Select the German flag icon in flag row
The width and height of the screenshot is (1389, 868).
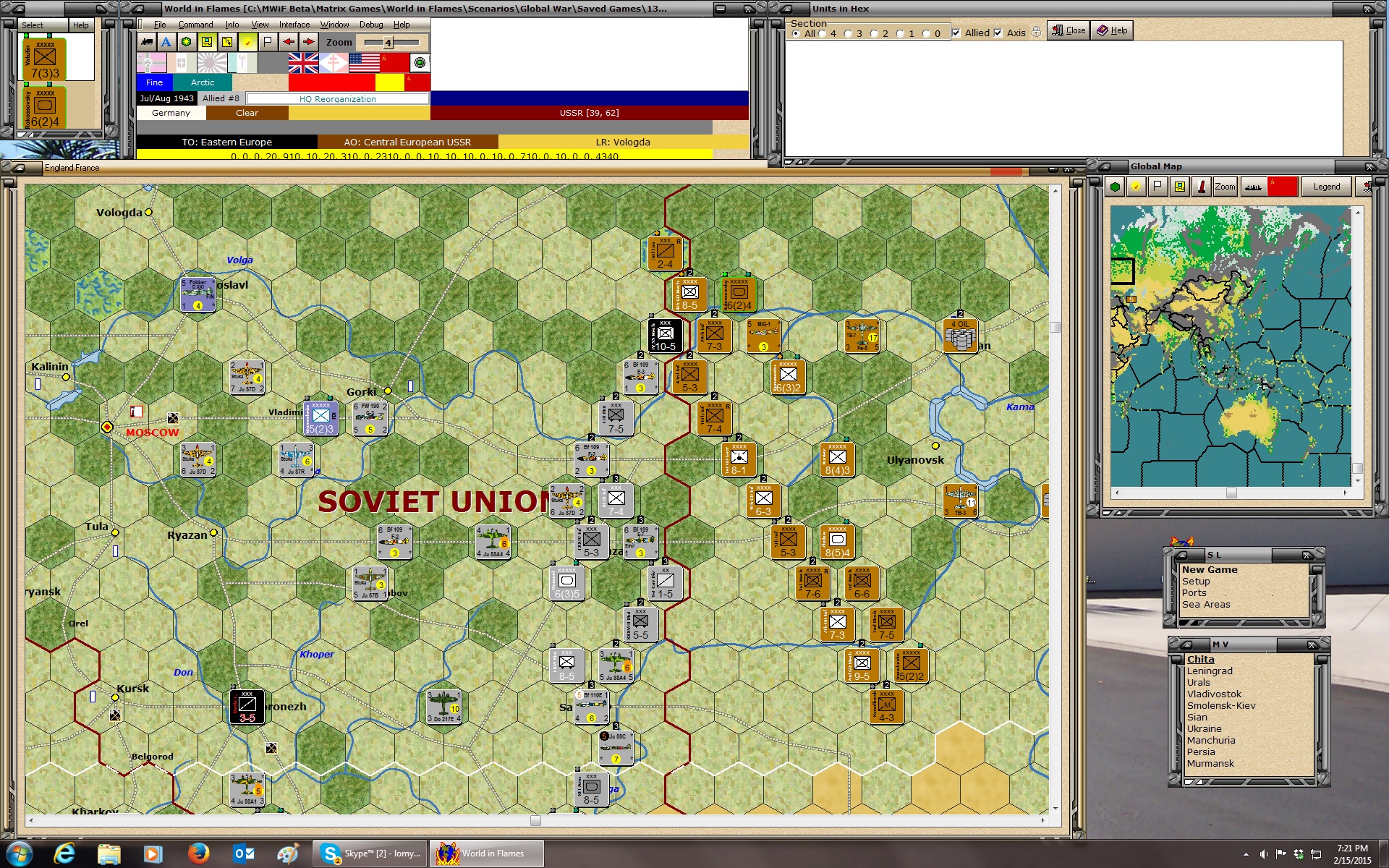(151, 63)
